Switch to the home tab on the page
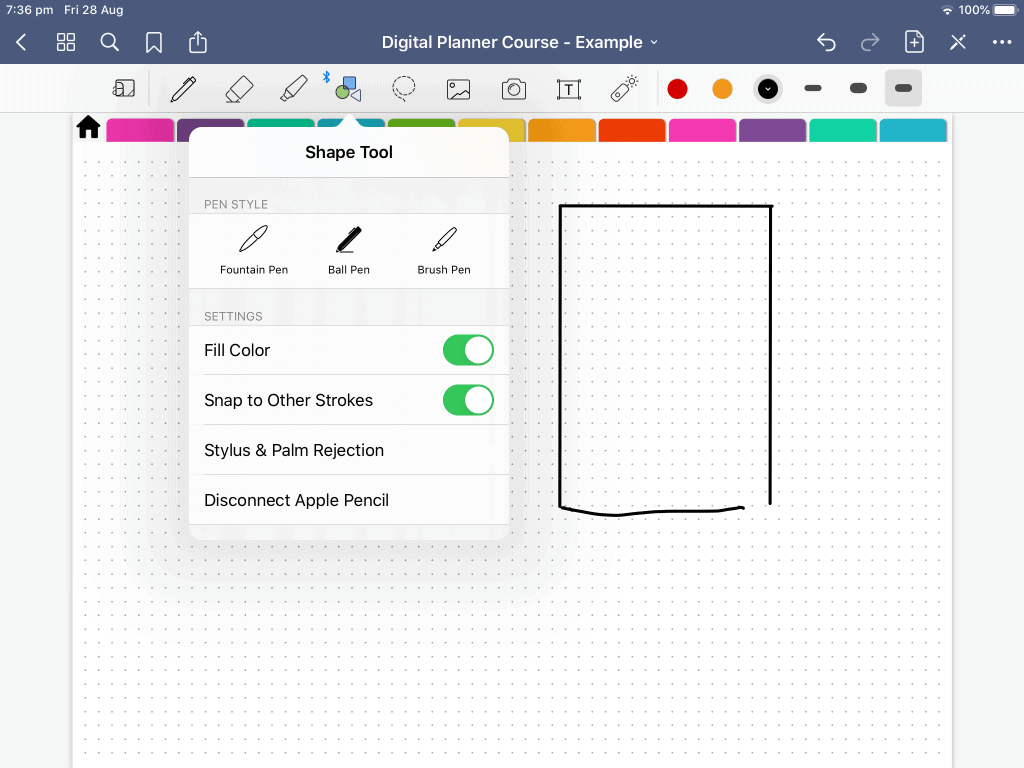The width and height of the screenshot is (1024, 768). coord(88,127)
